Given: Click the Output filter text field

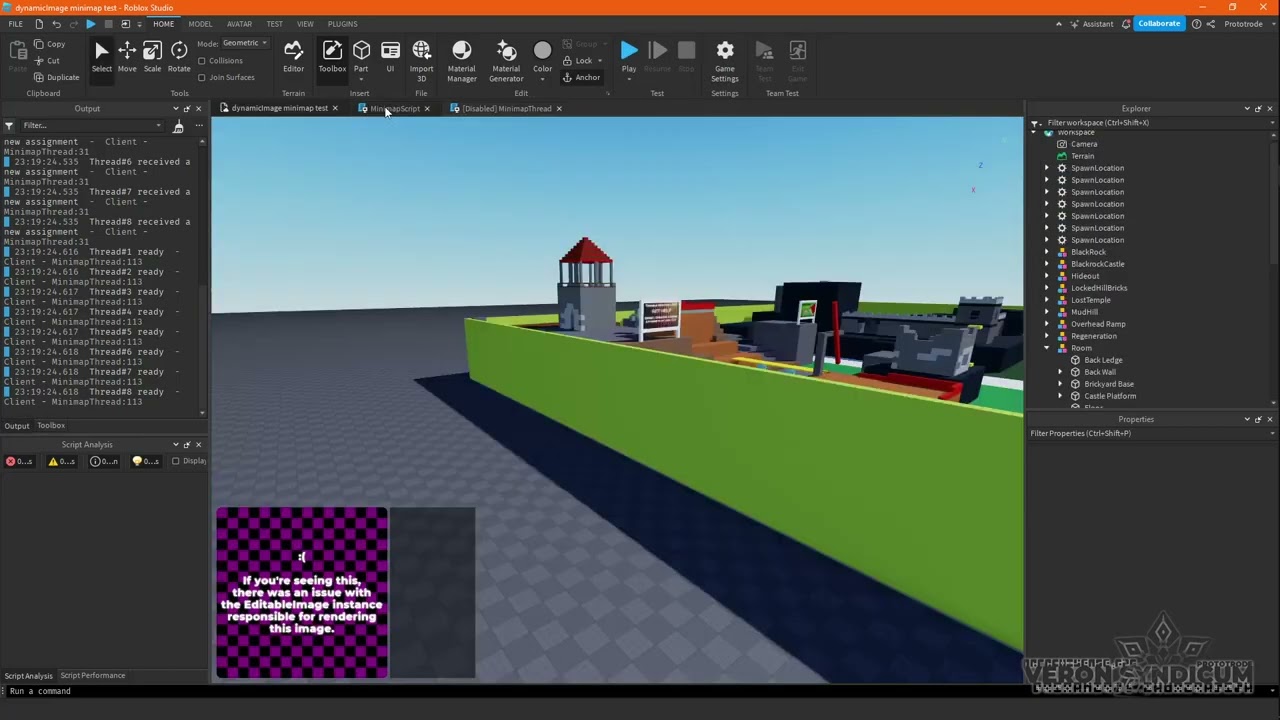Looking at the screenshot, I should click(91, 126).
